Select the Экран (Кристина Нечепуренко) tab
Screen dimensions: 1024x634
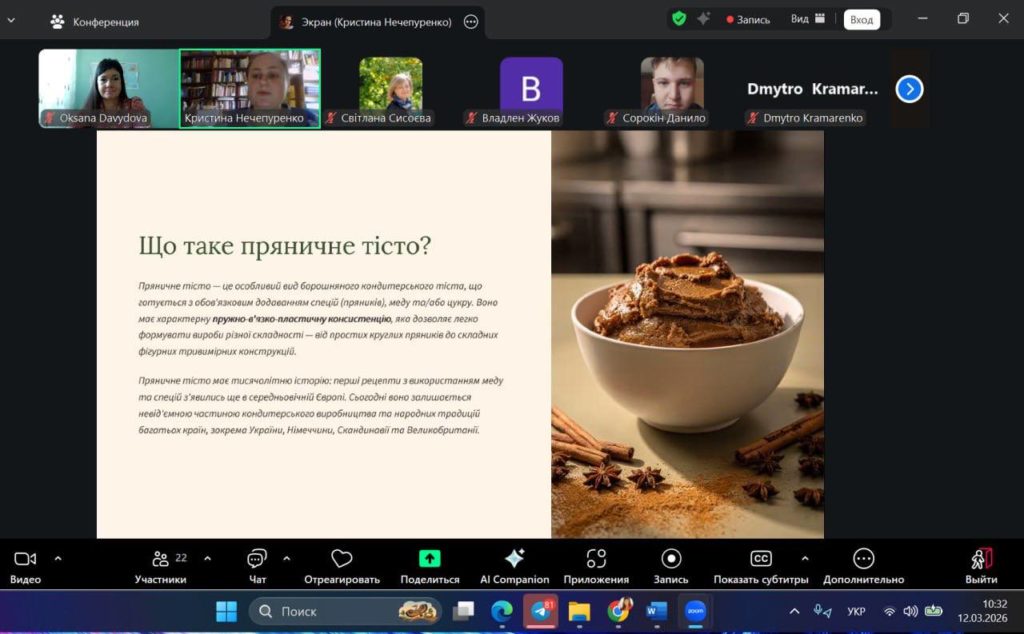tap(366, 21)
